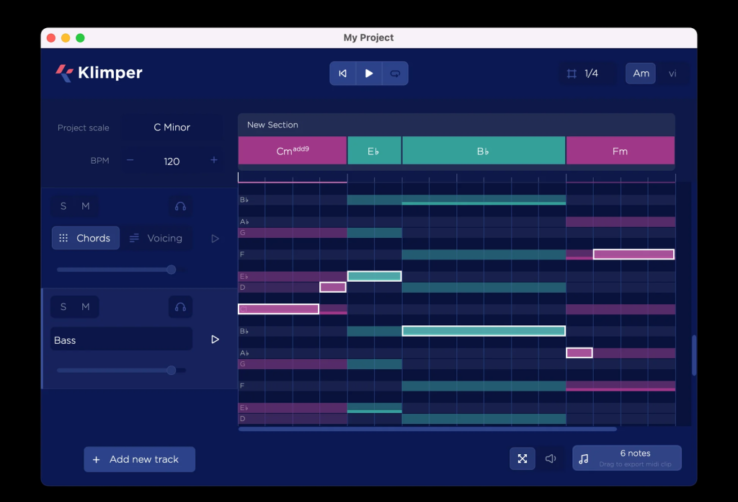Solo the Chords track with S
This screenshot has height=502, width=738.
63,206
